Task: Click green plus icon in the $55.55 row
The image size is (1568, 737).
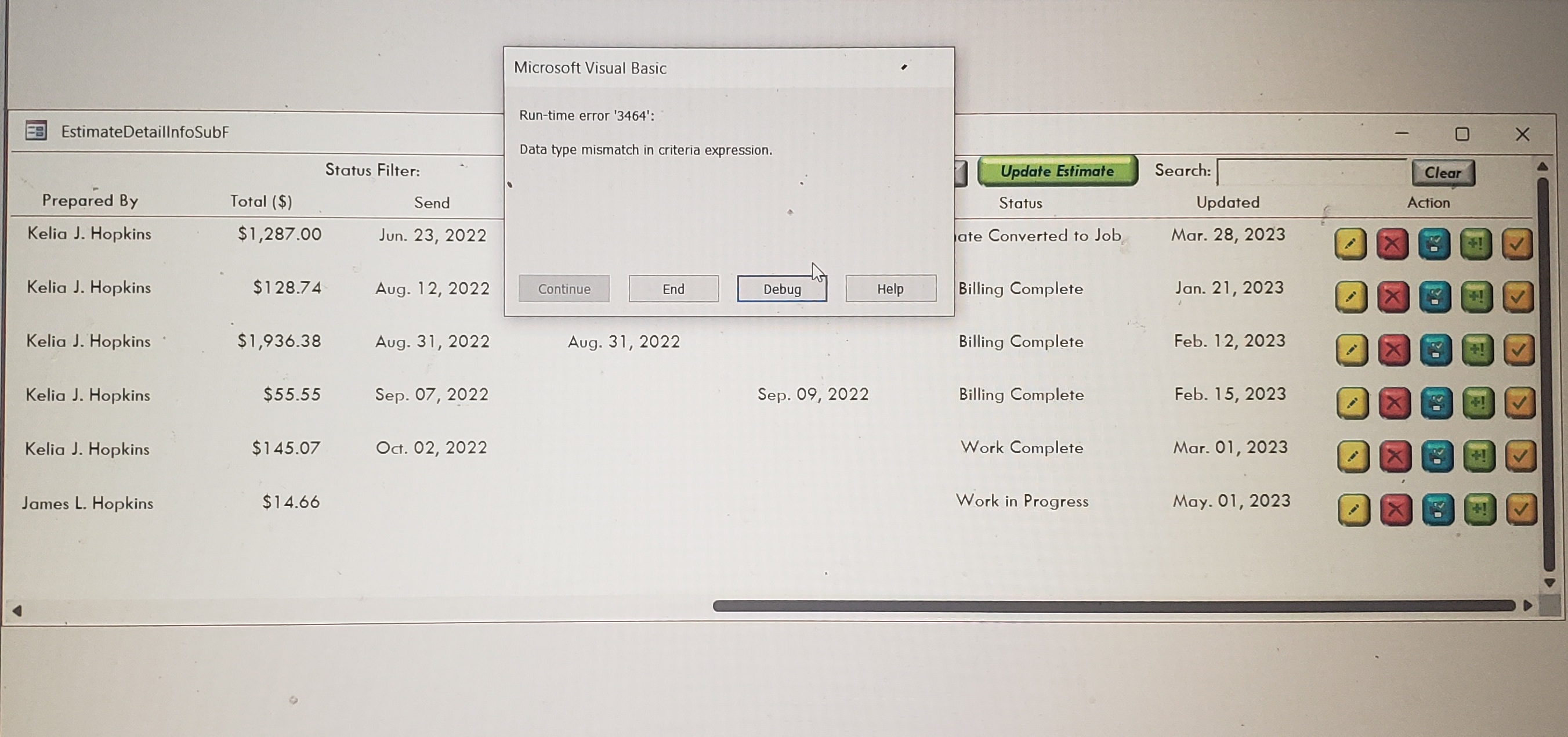Action: coord(1478,403)
